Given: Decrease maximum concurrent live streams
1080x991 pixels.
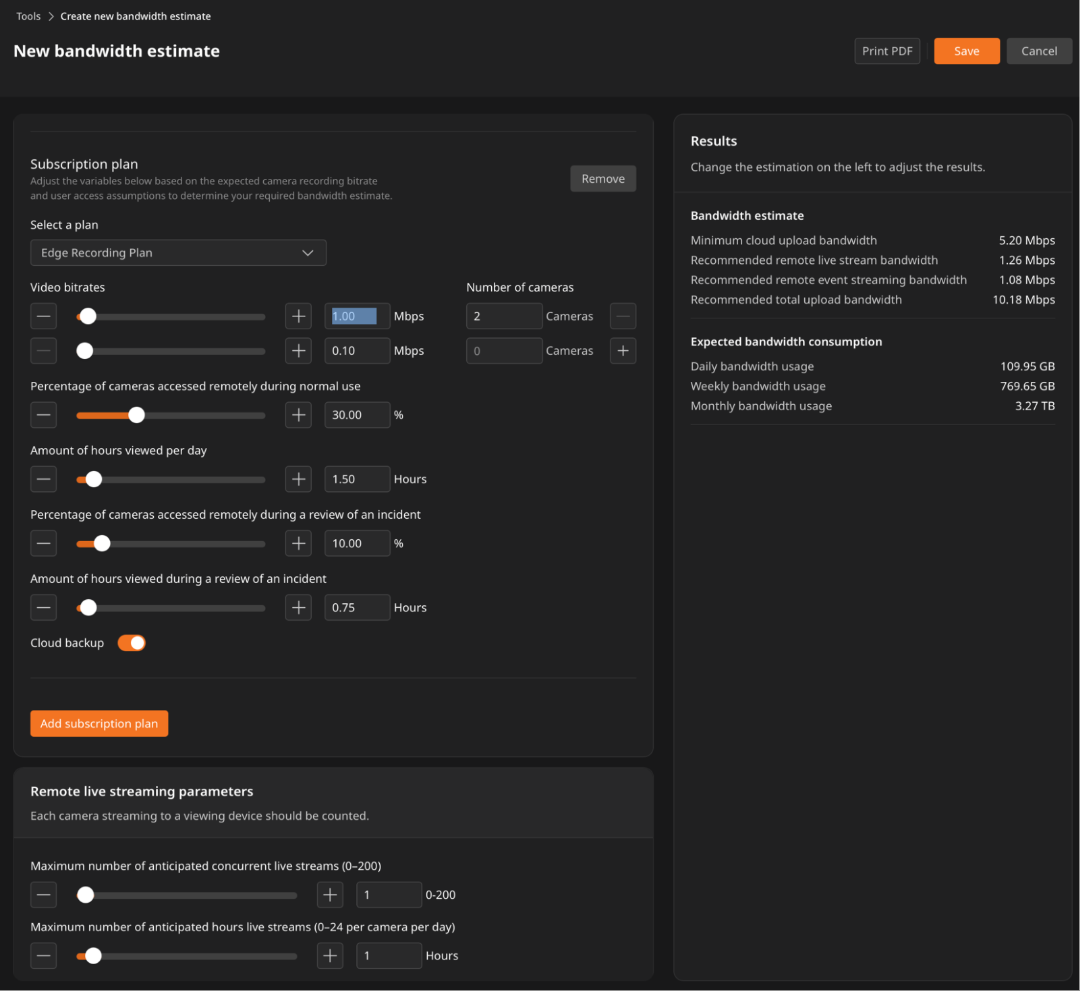Looking at the screenshot, I should coord(43,895).
